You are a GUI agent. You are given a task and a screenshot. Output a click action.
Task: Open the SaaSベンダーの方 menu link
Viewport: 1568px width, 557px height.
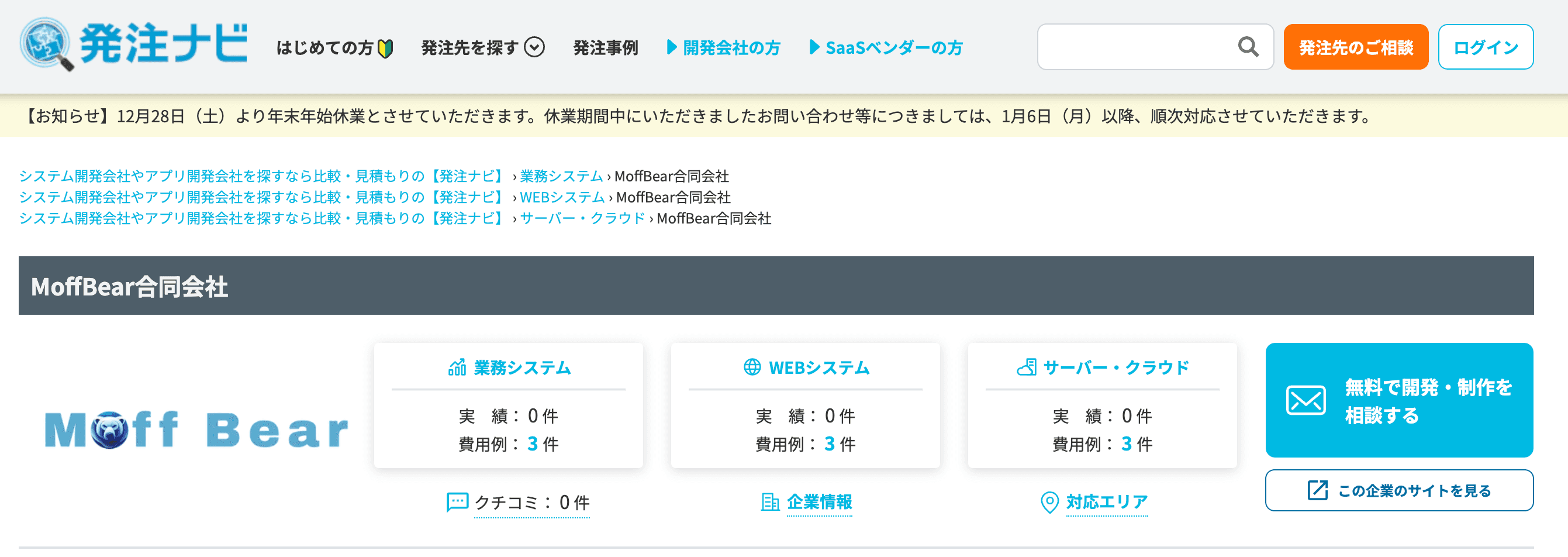tap(886, 47)
